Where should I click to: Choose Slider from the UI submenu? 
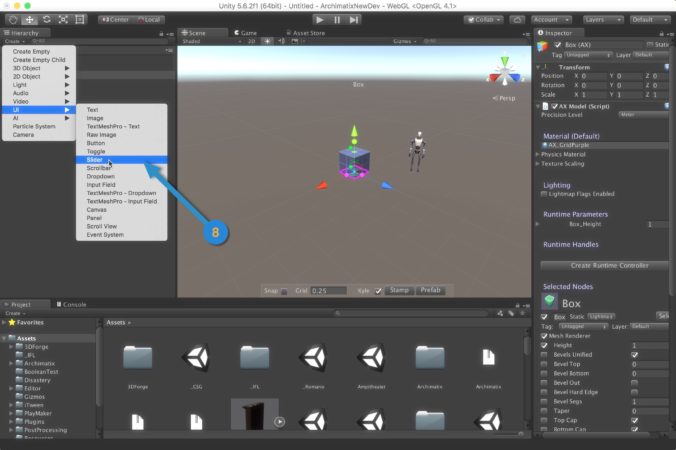tap(122, 160)
